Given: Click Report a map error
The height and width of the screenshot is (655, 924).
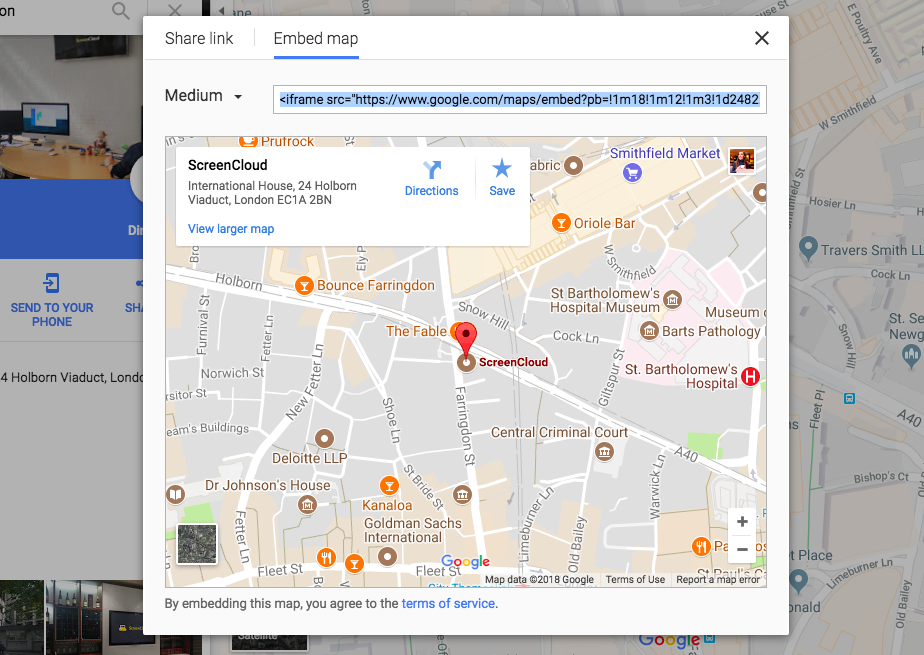Looking at the screenshot, I should point(718,580).
